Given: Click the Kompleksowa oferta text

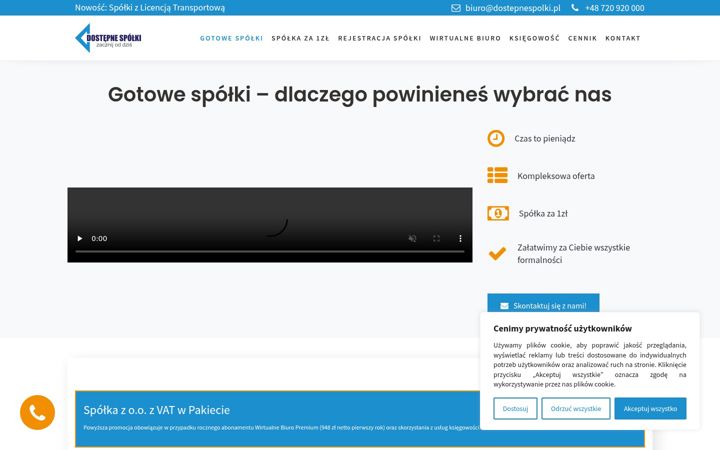Looking at the screenshot, I should pyautogui.click(x=556, y=176).
